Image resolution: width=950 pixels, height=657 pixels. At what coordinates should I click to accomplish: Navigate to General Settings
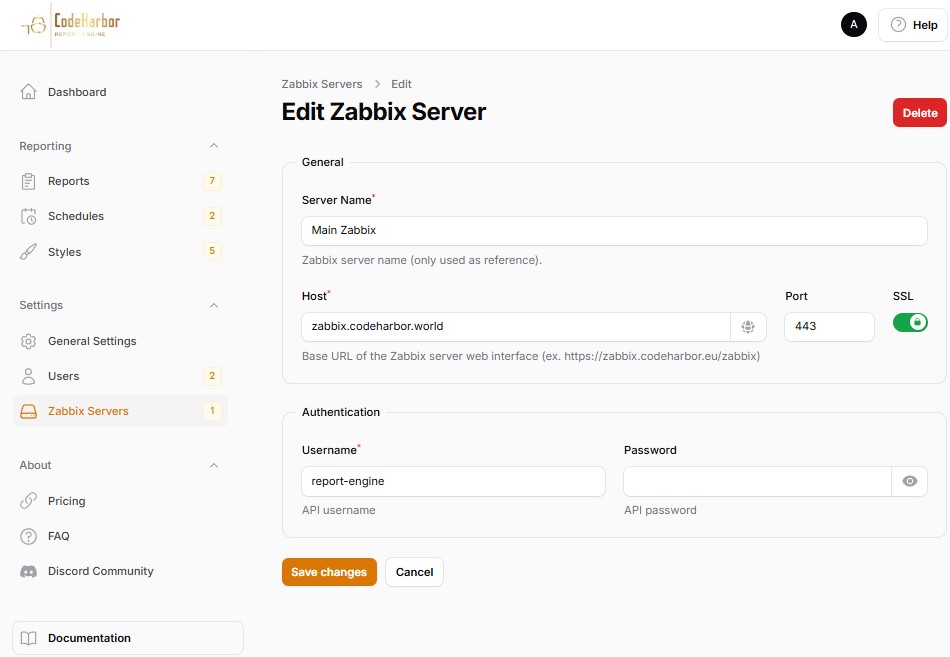pos(120,341)
